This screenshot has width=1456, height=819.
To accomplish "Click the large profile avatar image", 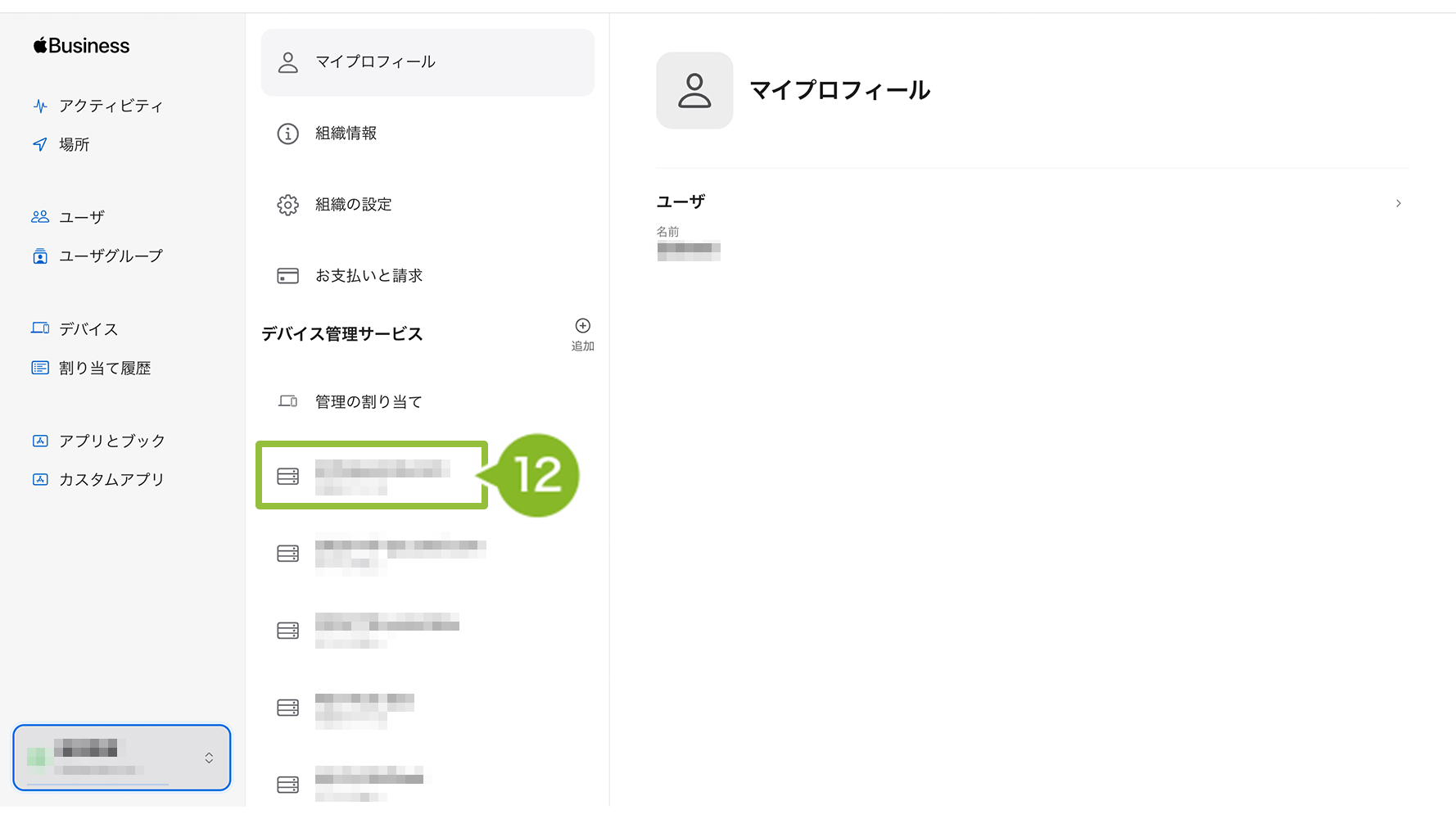I will coord(694,90).
